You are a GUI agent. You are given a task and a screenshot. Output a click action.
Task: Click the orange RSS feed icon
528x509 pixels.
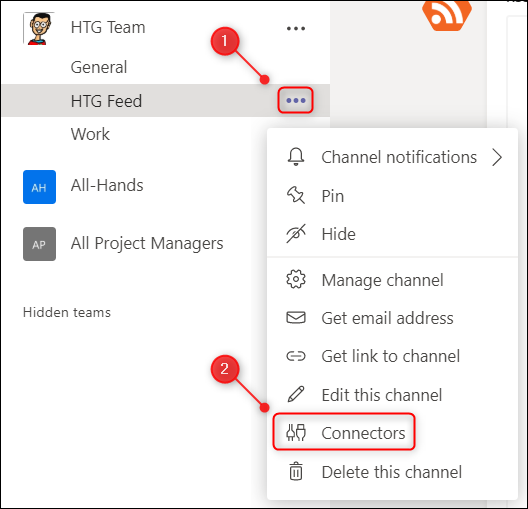[x=447, y=15]
